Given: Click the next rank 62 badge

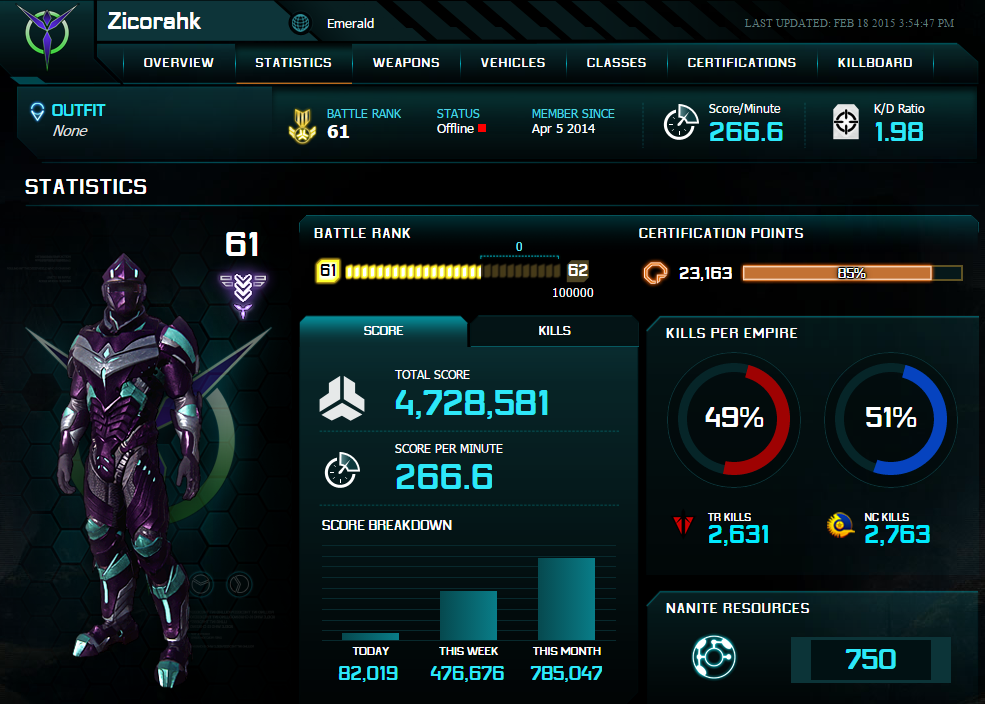Looking at the screenshot, I should point(578,271).
